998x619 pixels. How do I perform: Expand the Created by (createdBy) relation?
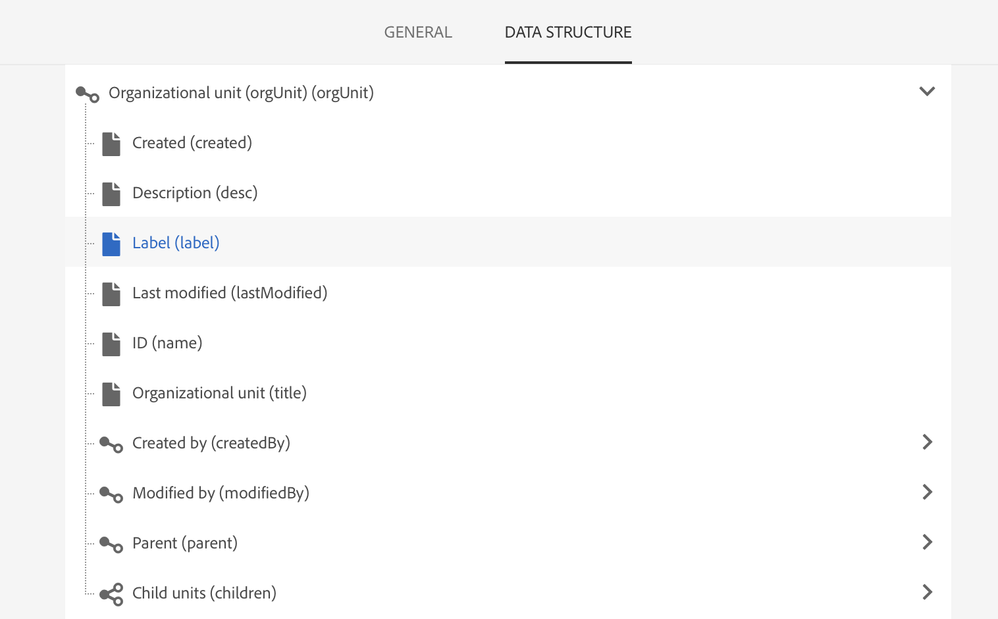coord(927,442)
